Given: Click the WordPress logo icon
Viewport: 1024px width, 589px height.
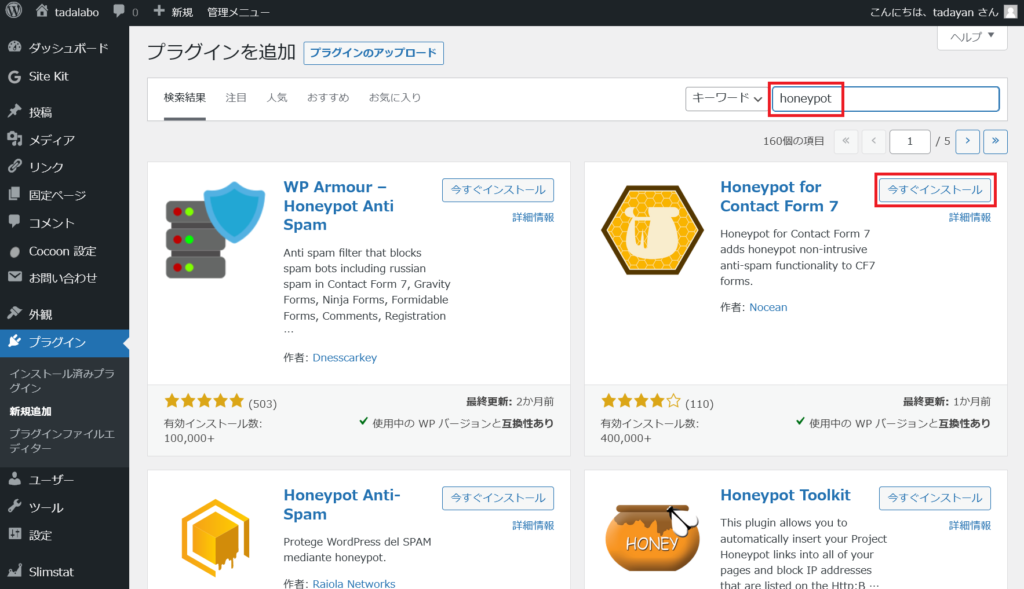Looking at the screenshot, I should [13, 12].
